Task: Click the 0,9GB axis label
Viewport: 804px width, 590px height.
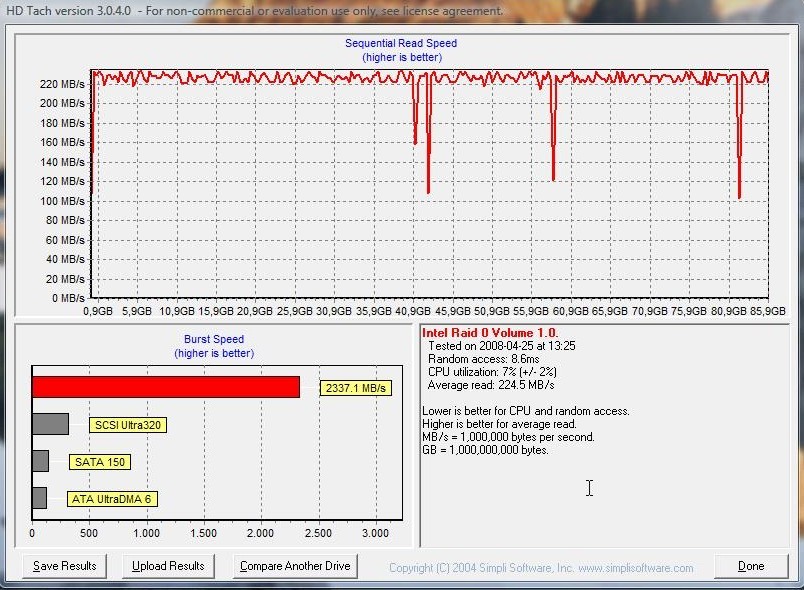Action: click(x=98, y=311)
